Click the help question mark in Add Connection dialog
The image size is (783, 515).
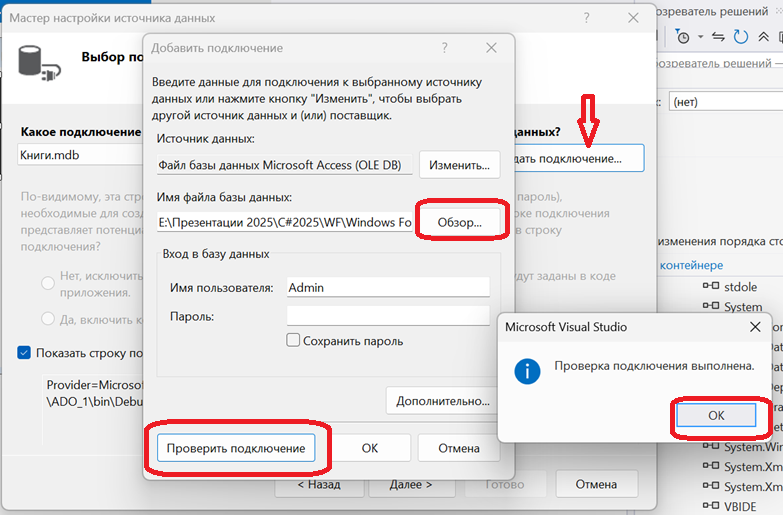point(444,48)
